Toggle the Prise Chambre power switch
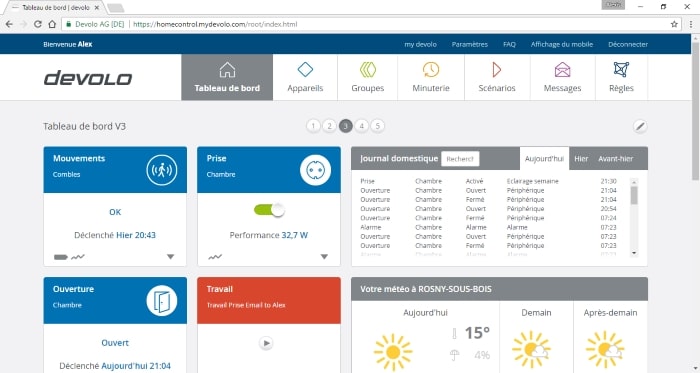This screenshot has height=373, width=700. point(269,210)
